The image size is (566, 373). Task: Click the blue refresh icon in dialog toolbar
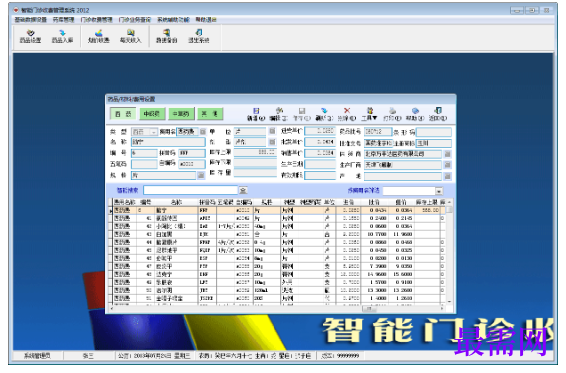click(x=324, y=114)
